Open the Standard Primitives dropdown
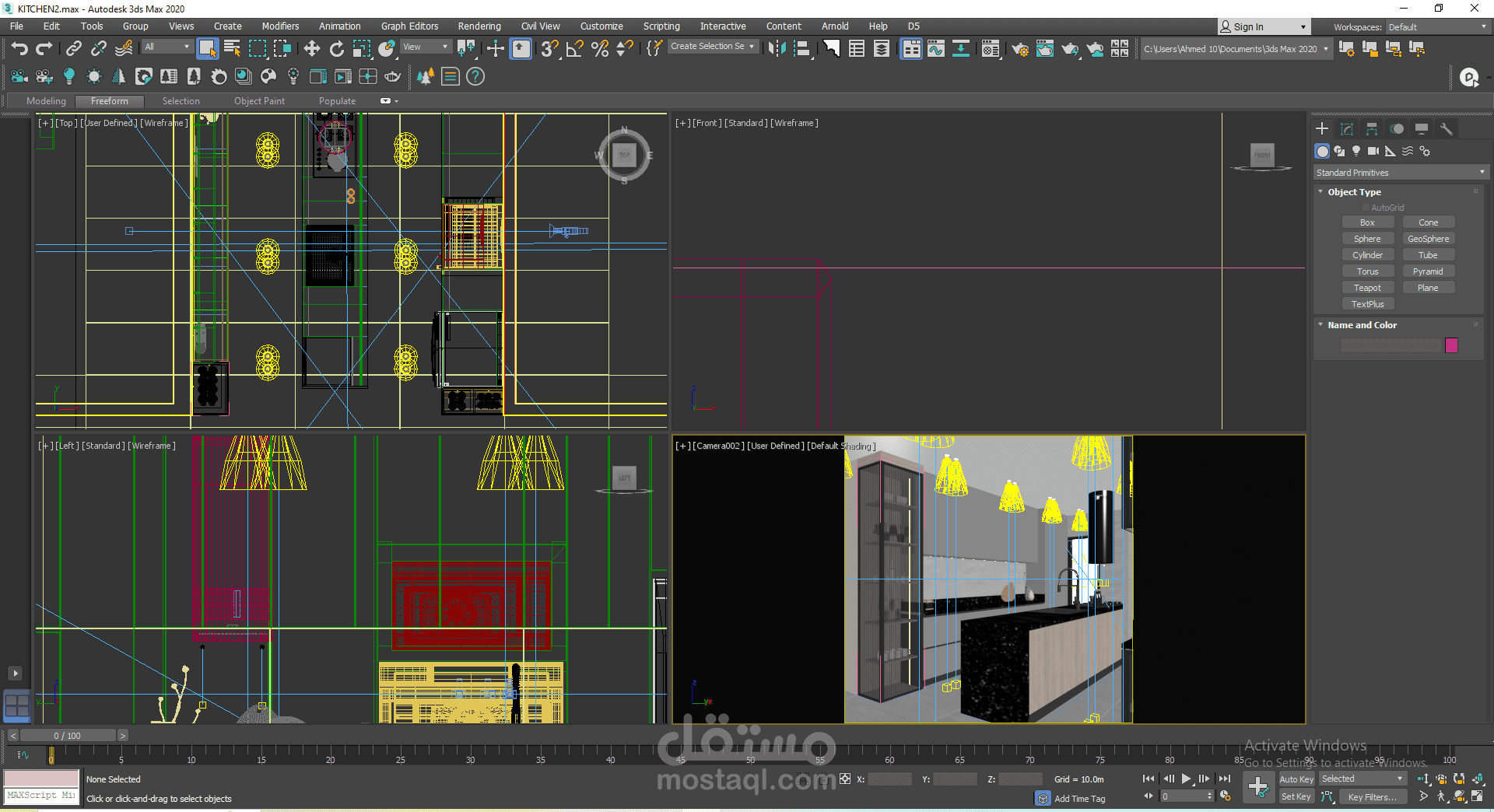 pos(1400,173)
